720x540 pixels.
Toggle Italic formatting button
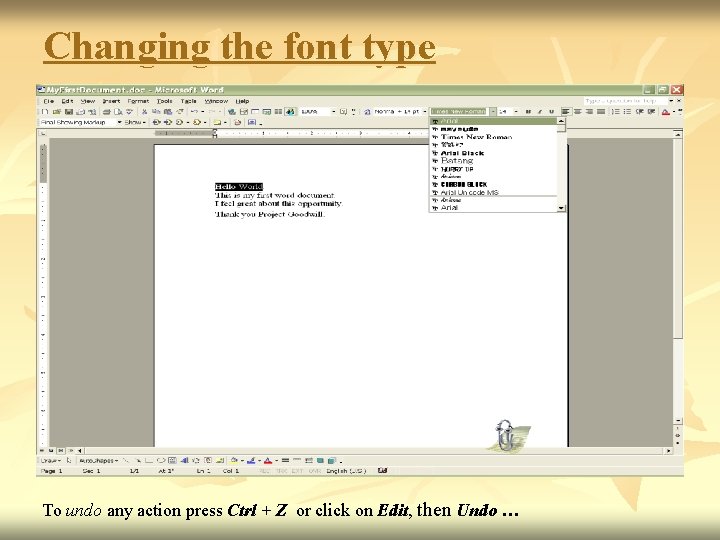540,112
